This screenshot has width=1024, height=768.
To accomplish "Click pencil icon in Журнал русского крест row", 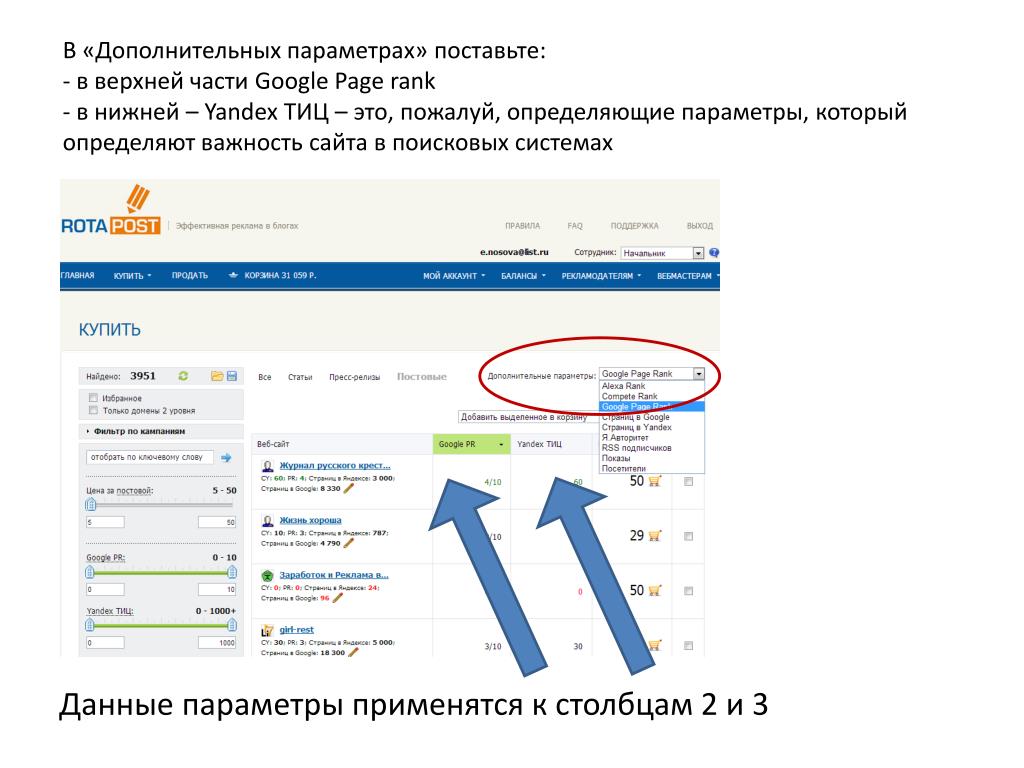I will tap(349, 488).
